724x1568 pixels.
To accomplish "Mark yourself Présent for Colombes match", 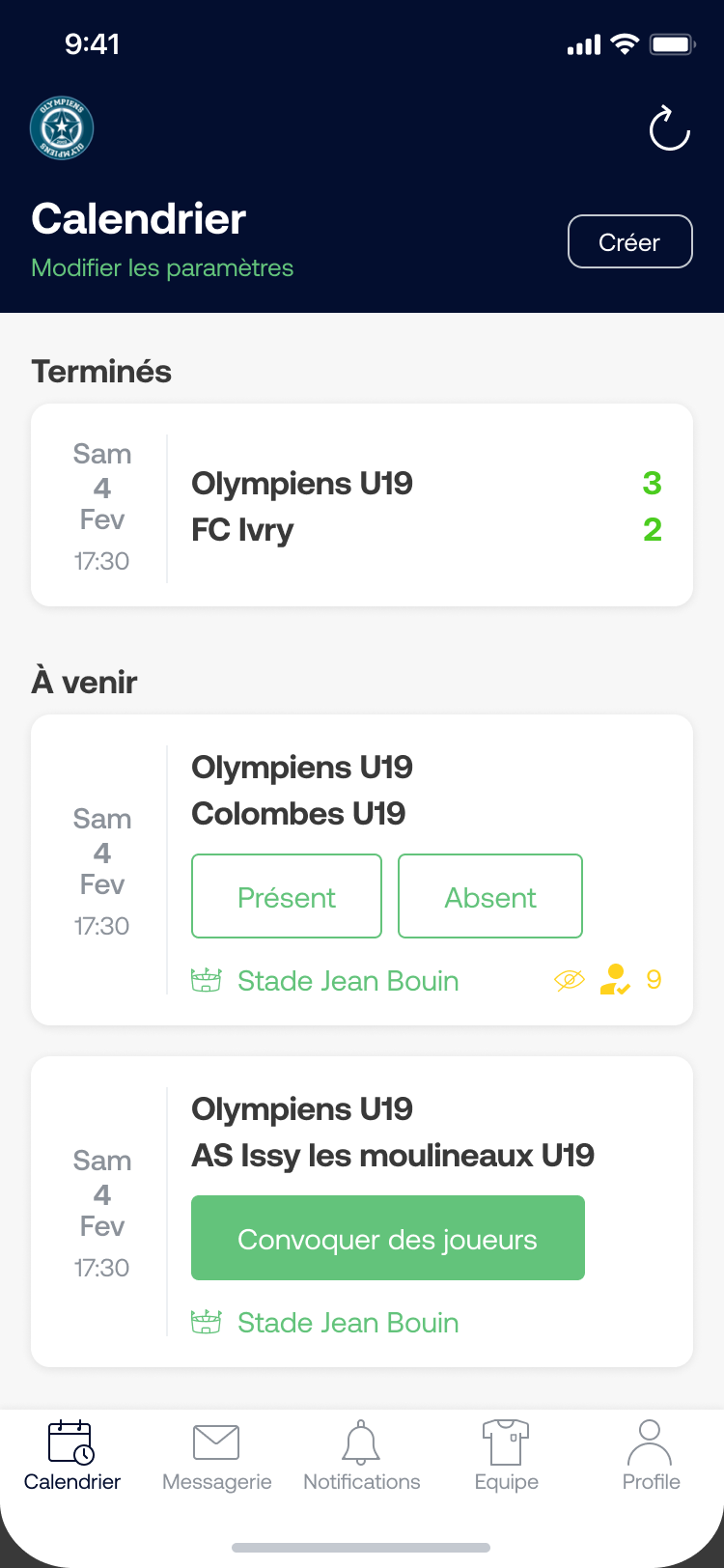I will (x=287, y=896).
